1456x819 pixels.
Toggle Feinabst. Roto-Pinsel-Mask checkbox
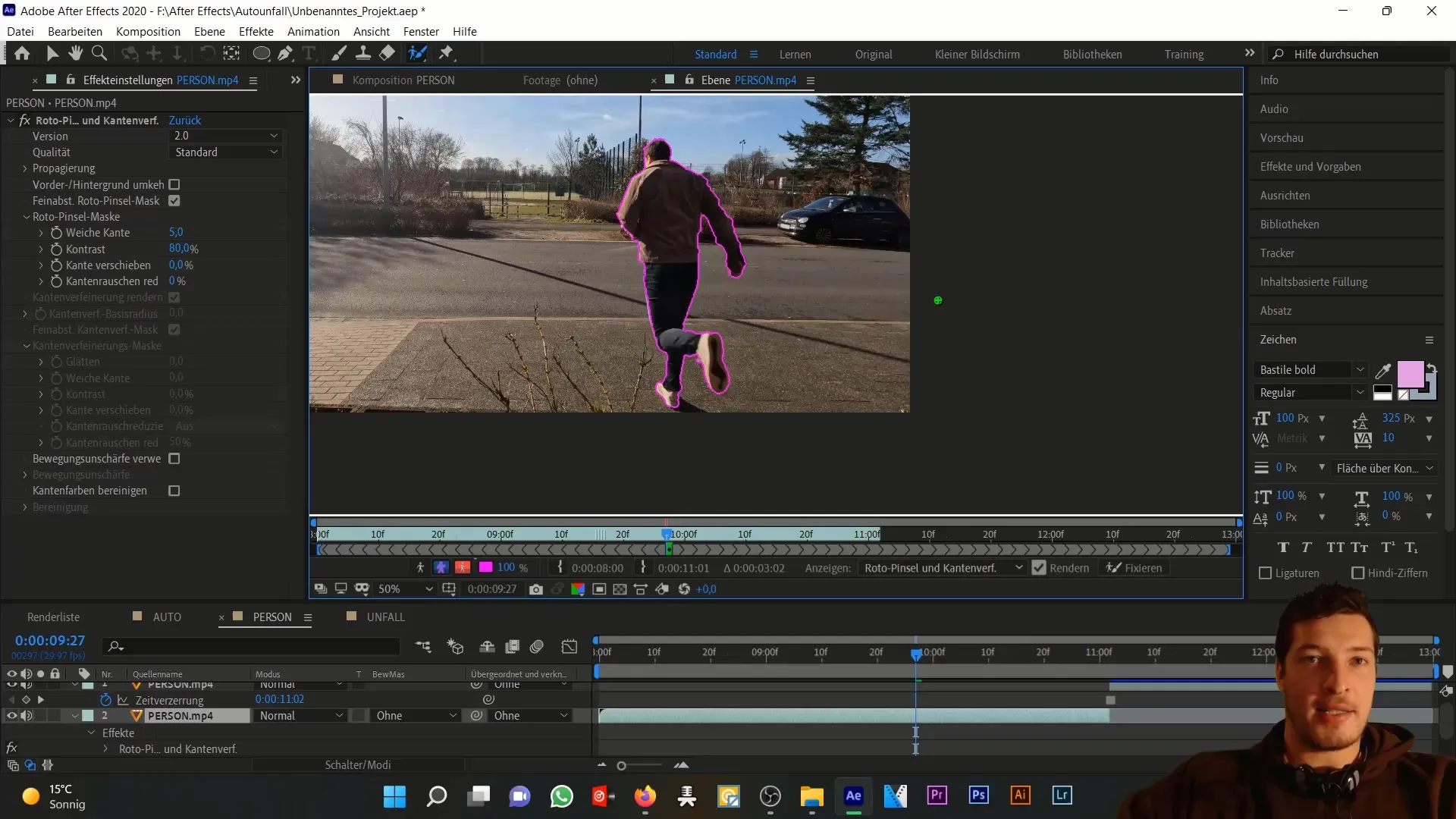point(174,200)
